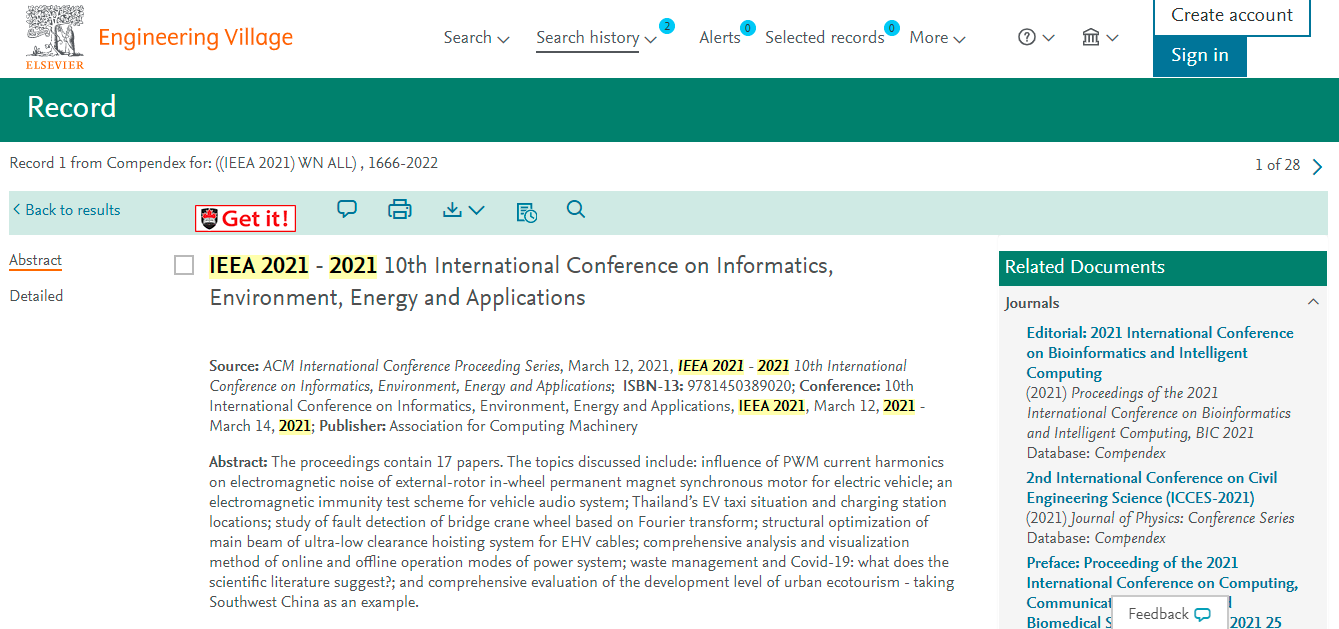Click the Selected records count badge

pos(892,27)
